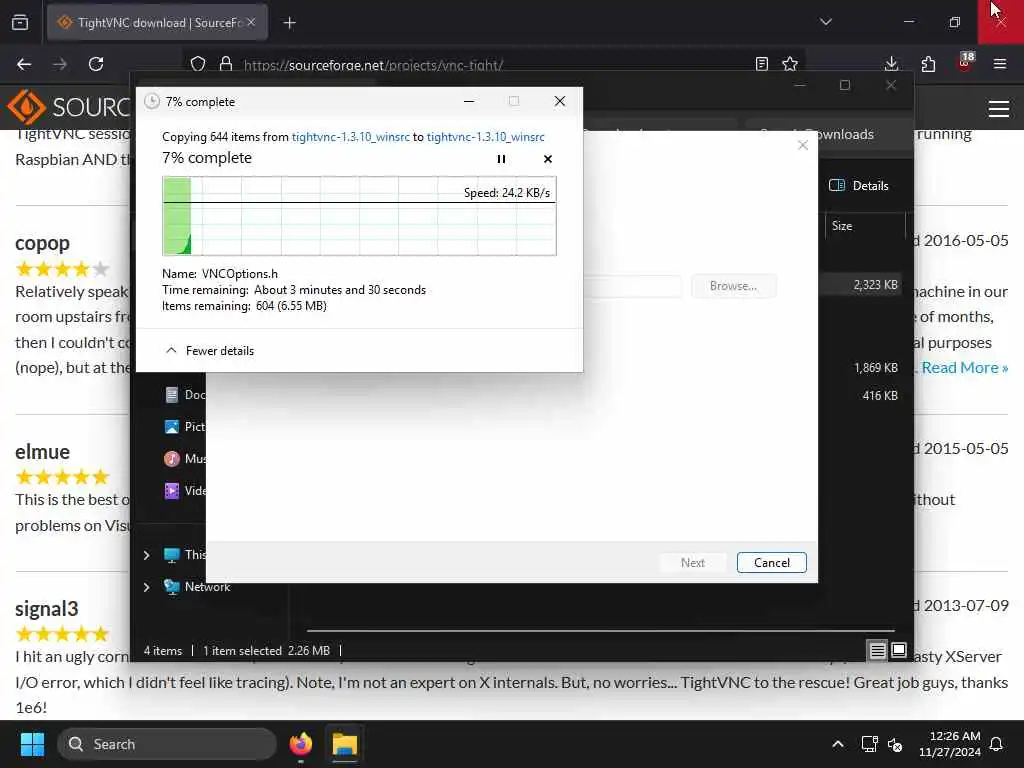Collapse the Fewer details expander
This screenshot has width=1024, height=768.
coord(210,351)
